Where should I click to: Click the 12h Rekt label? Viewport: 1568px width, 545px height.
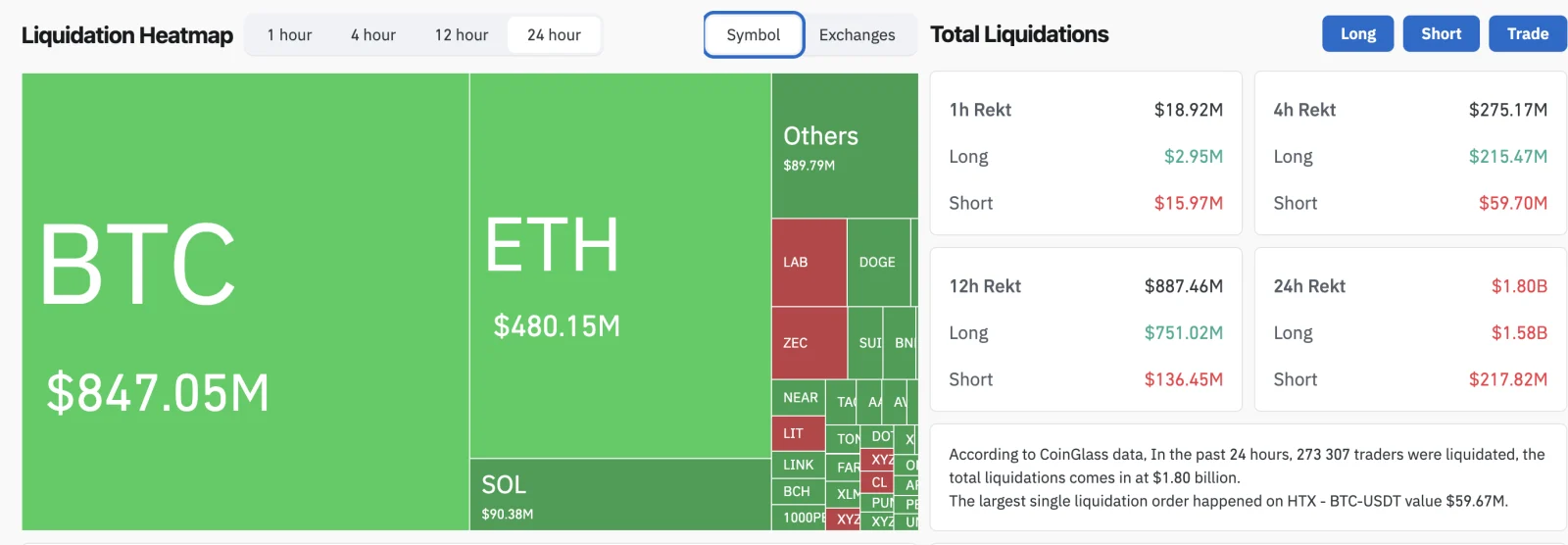(x=985, y=286)
